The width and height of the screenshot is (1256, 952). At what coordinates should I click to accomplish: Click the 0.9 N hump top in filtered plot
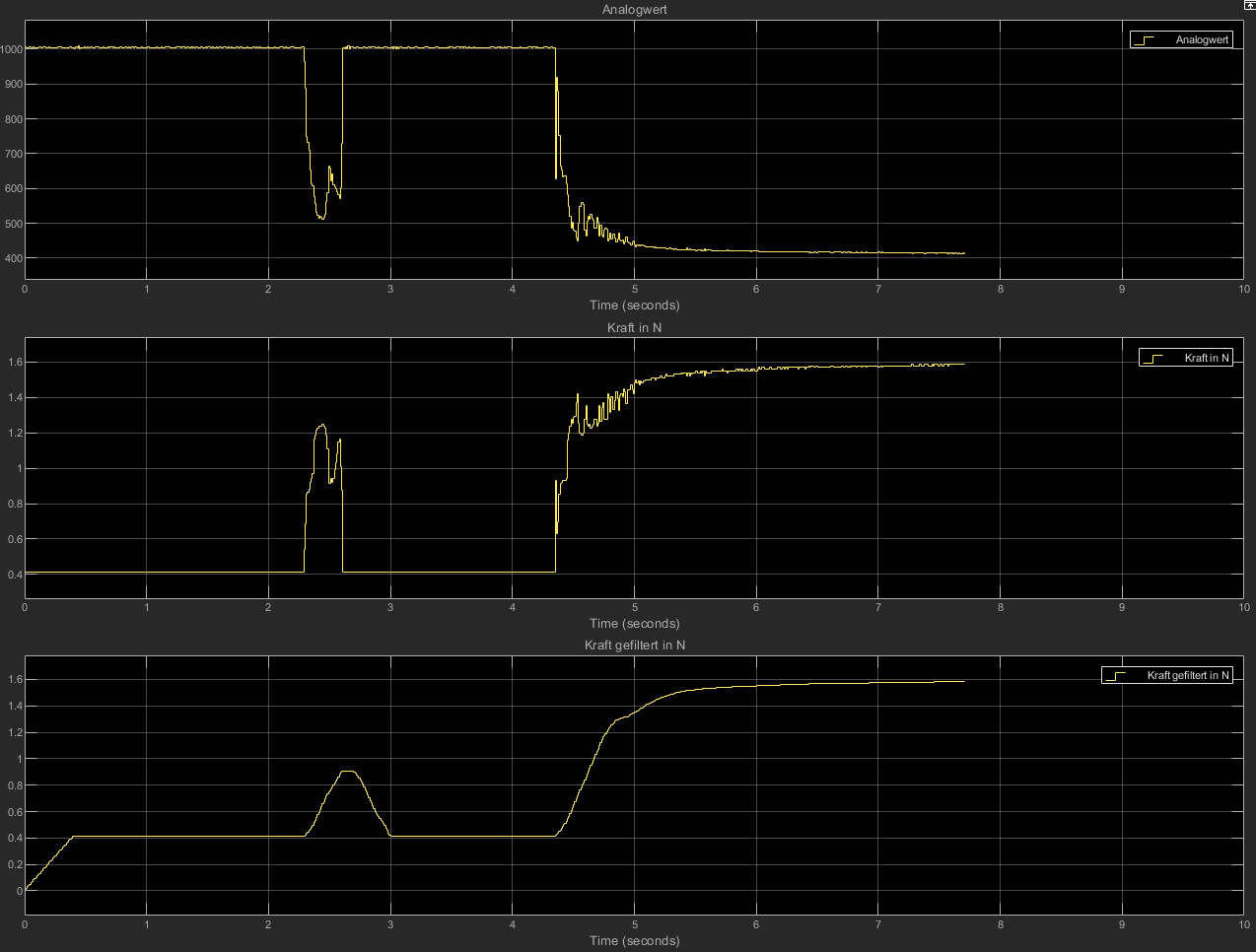click(x=347, y=772)
